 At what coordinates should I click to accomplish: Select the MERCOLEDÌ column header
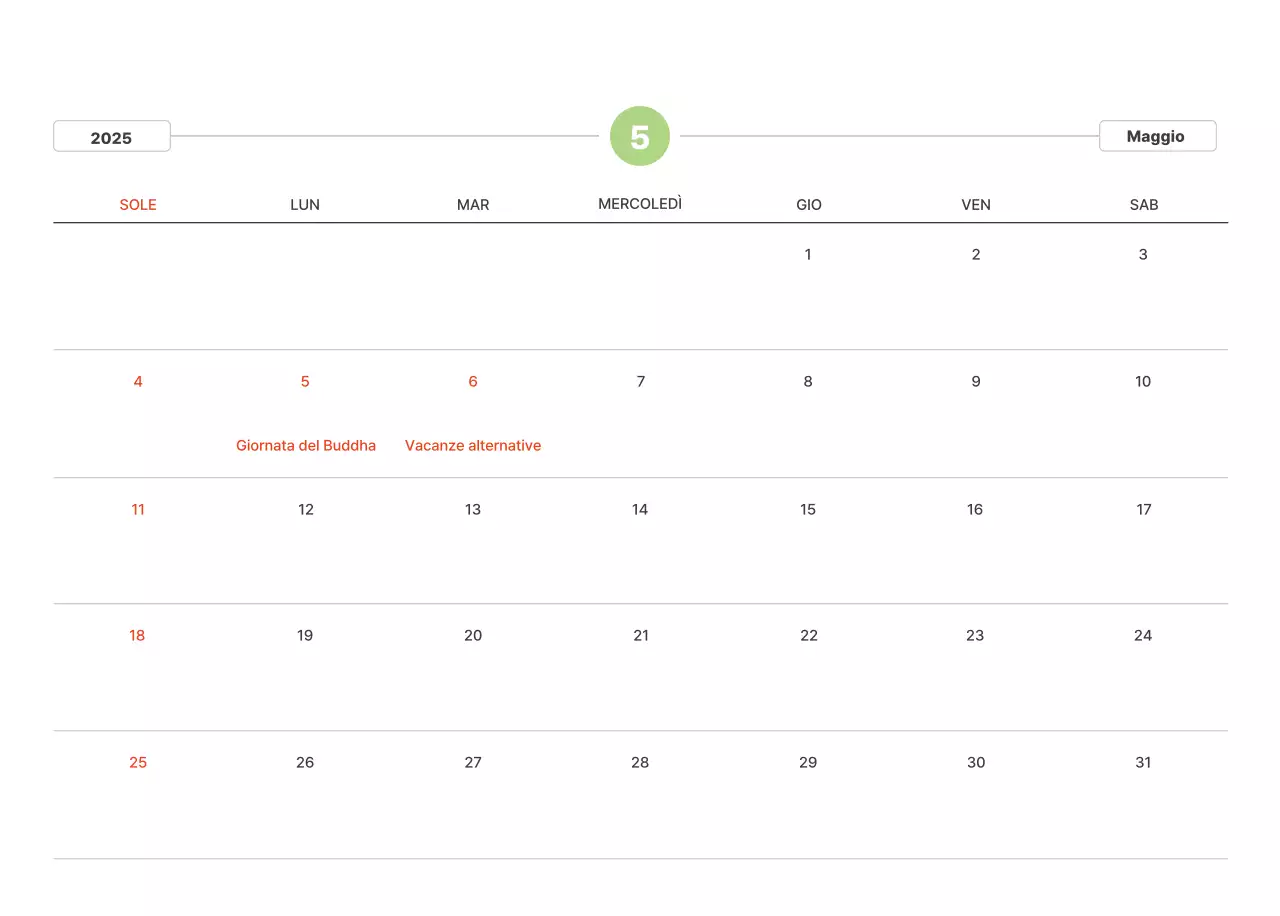click(x=640, y=204)
